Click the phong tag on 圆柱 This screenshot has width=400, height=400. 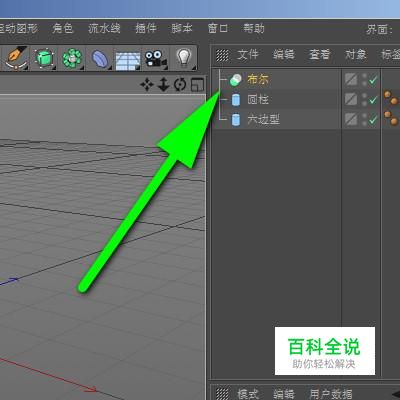391,99
